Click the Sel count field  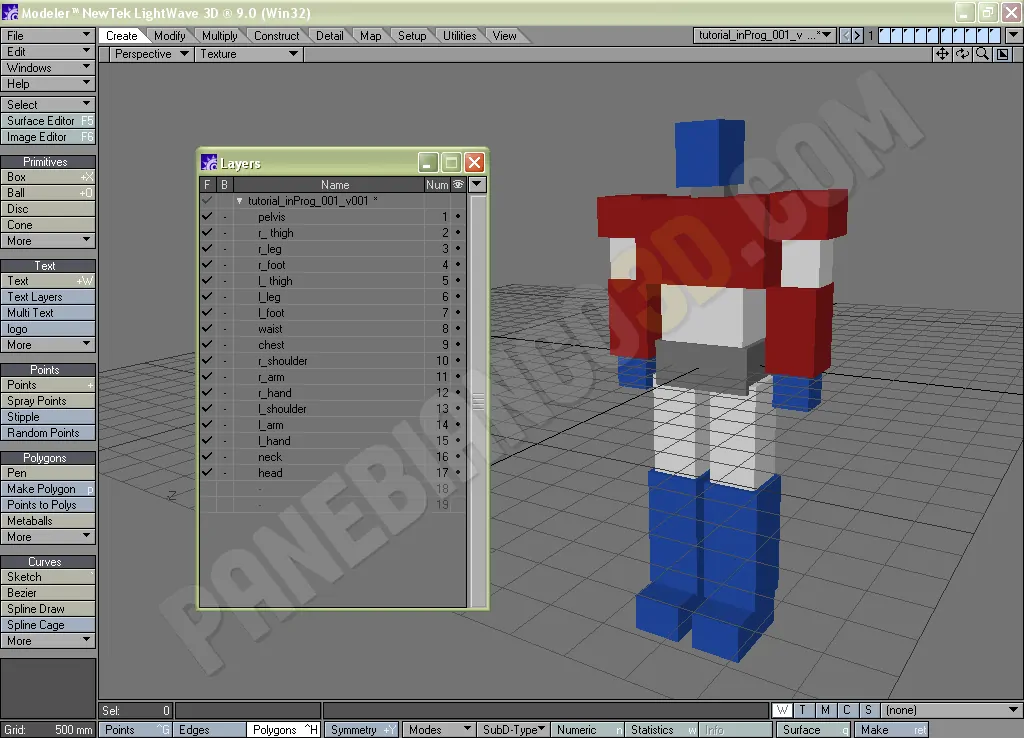(136, 710)
